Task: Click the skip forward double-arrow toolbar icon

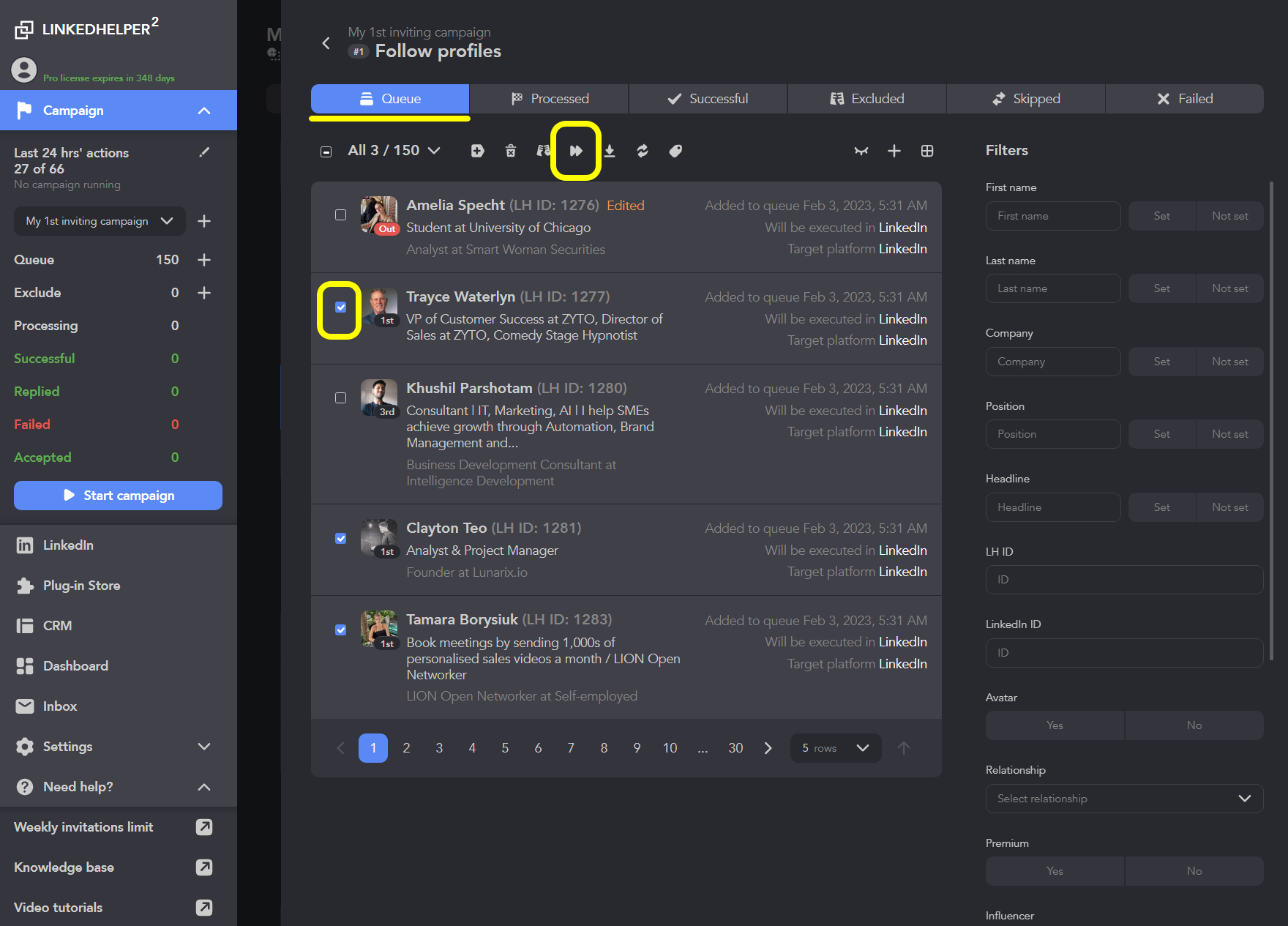Action: point(576,151)
